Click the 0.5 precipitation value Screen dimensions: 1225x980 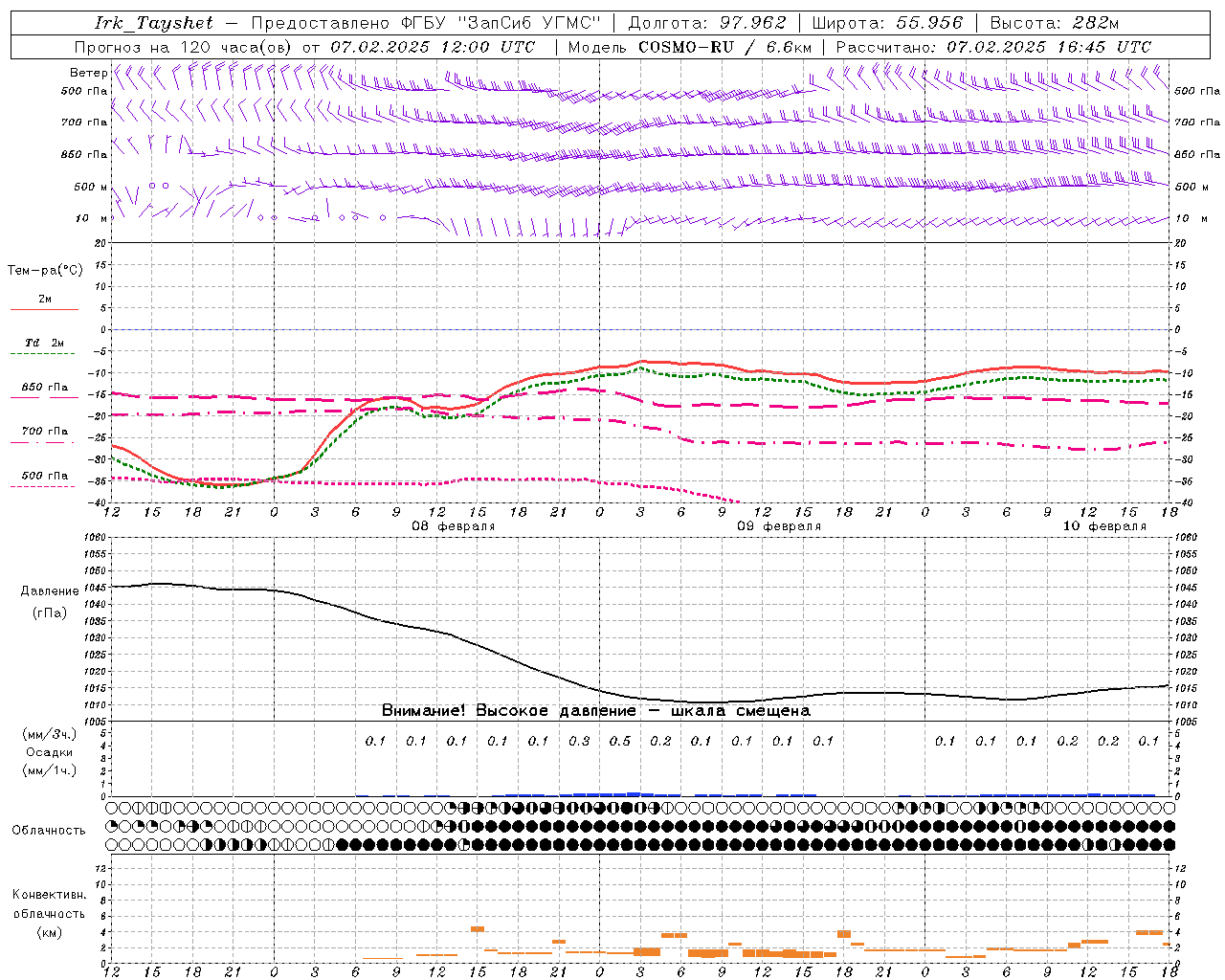click(x=620, y=741)
